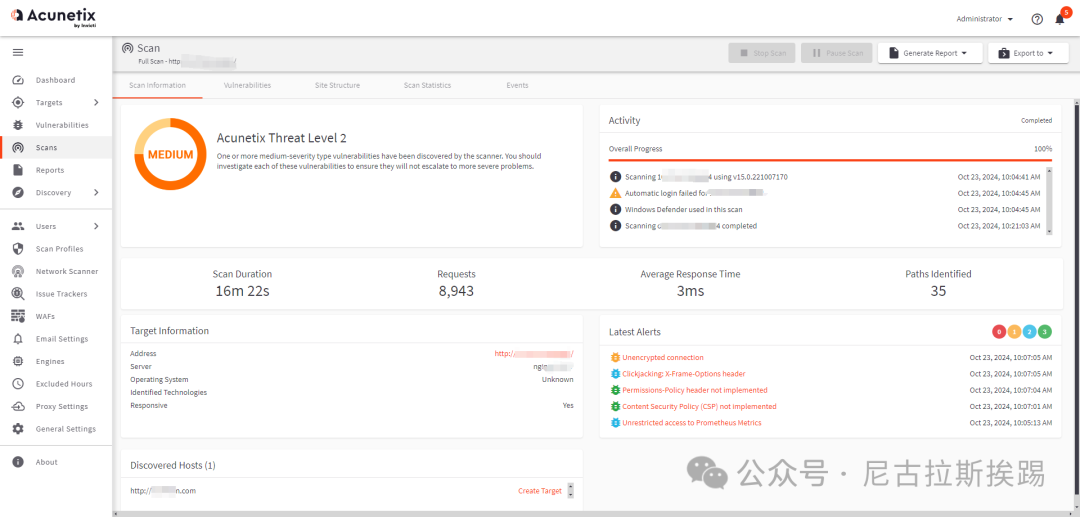Click the Discovered Hosts stepper arrows
This screenshot has height=517, width=1080.
570,491
